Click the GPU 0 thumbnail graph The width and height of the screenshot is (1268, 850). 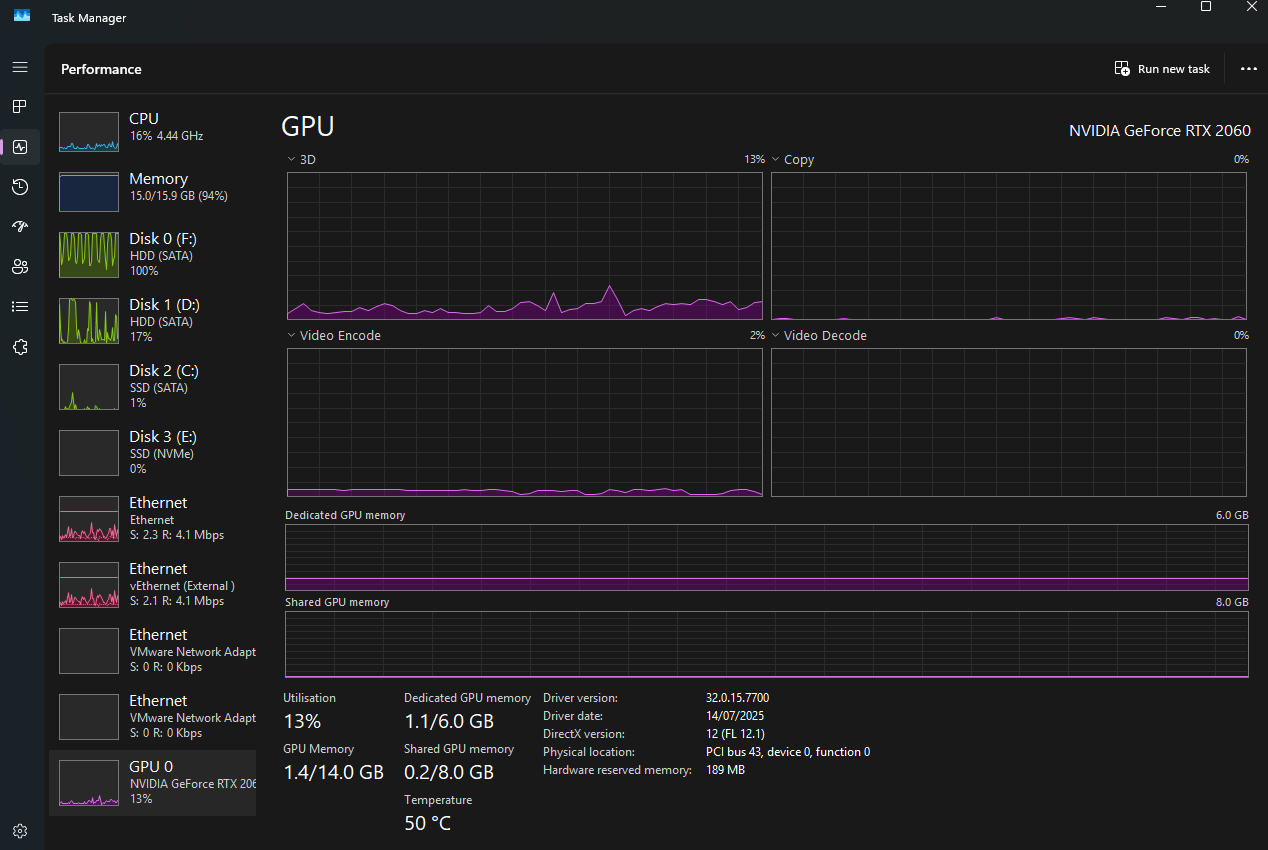click(x=88, y=783)
